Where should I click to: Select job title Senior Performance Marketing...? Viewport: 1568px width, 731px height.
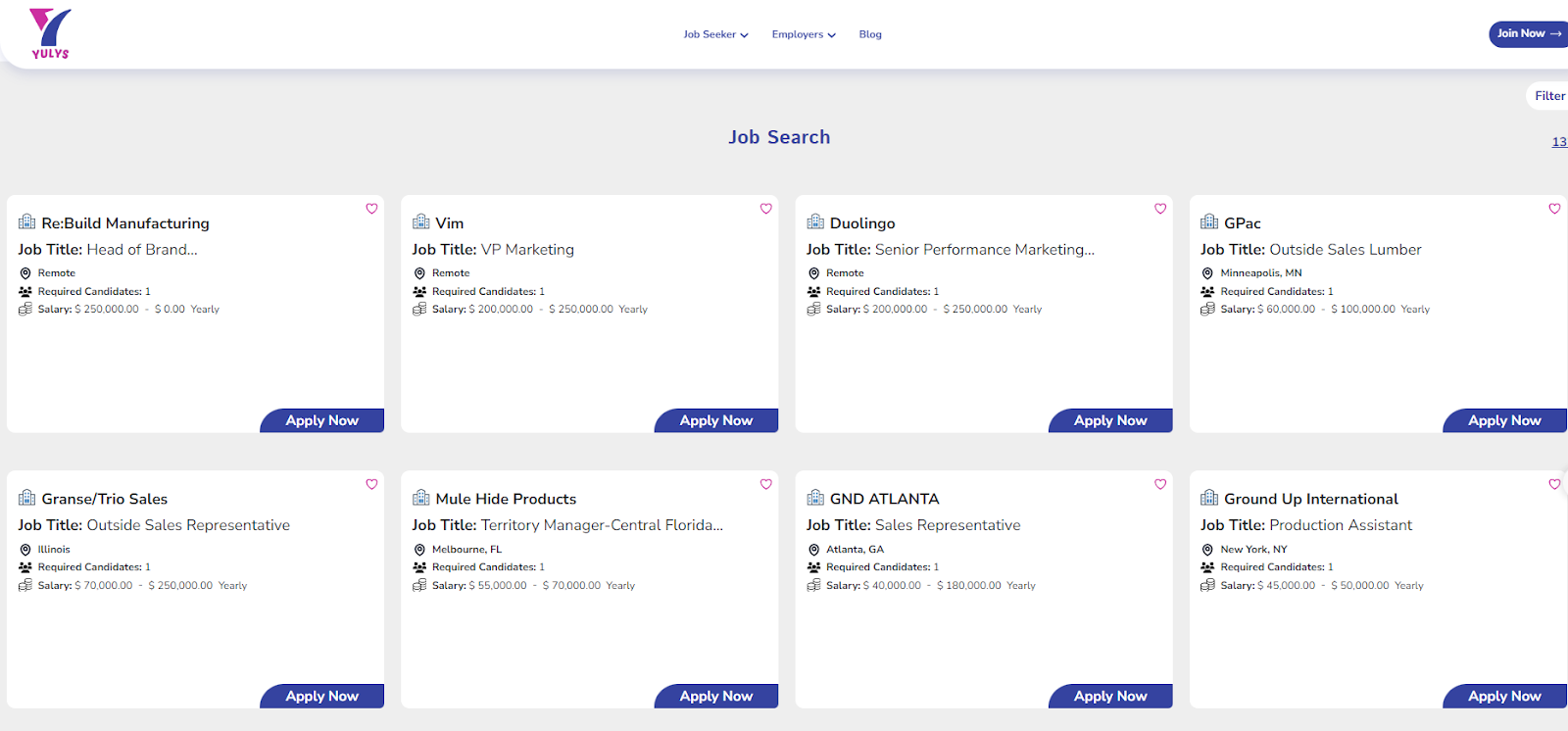coord(985,250)
